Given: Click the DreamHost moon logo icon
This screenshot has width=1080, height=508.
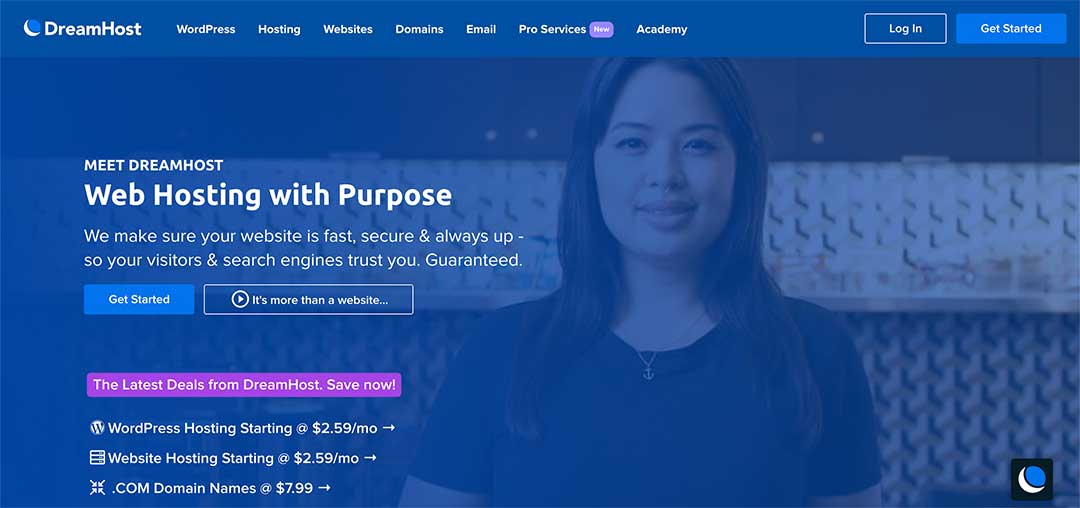Looking at the screenshot, I should [x=32, y=28].
